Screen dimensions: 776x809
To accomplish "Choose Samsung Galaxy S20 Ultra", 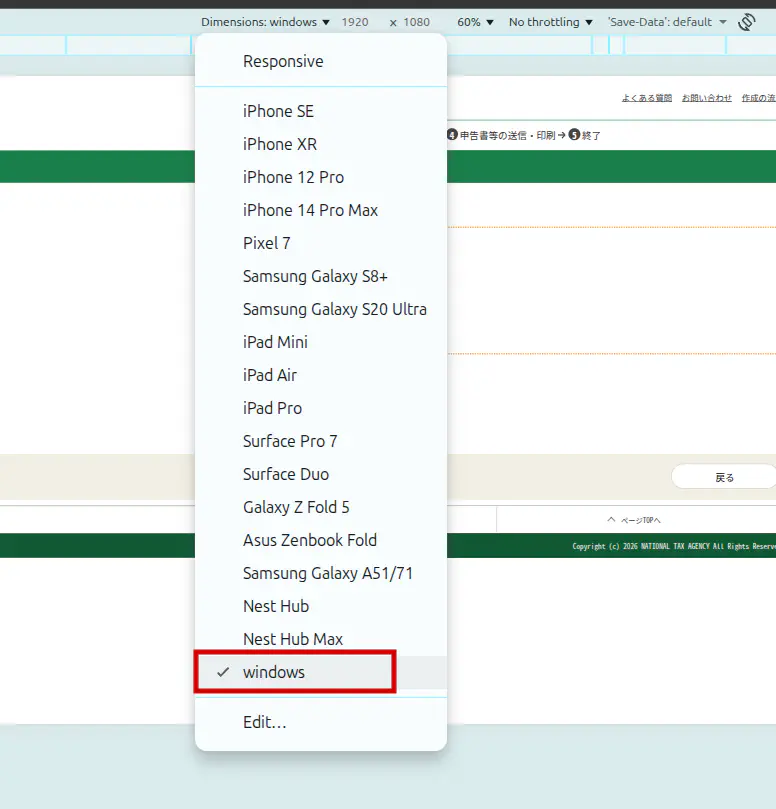I will (x=334, y=309).
